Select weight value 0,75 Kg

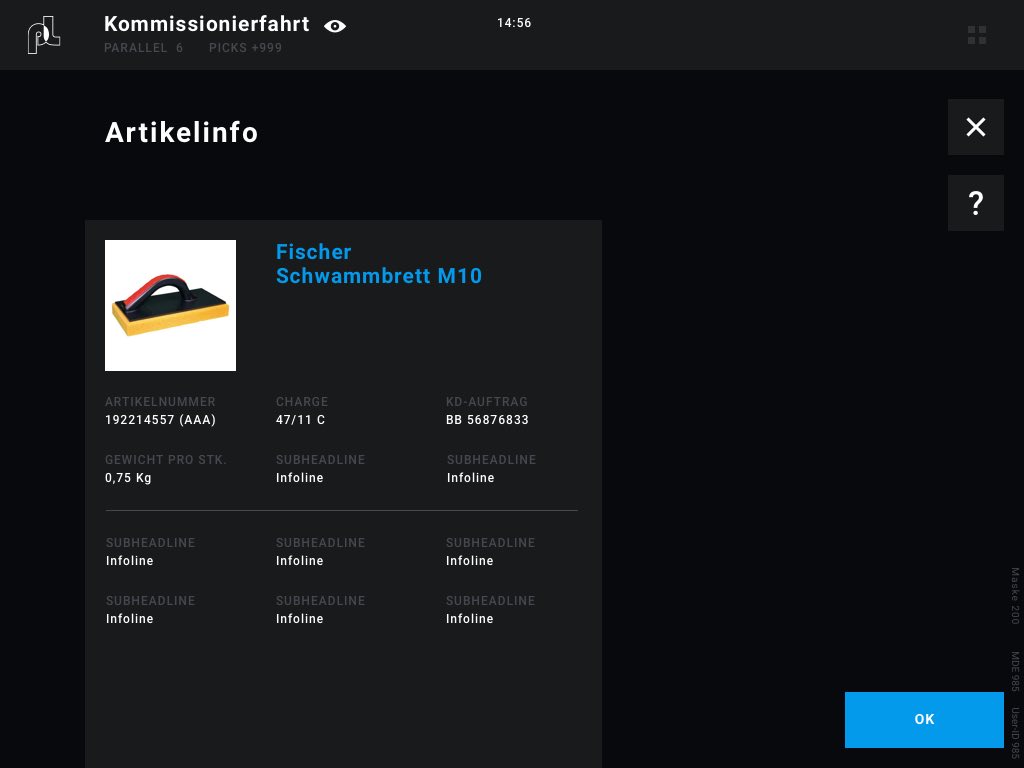click(128, 478)
